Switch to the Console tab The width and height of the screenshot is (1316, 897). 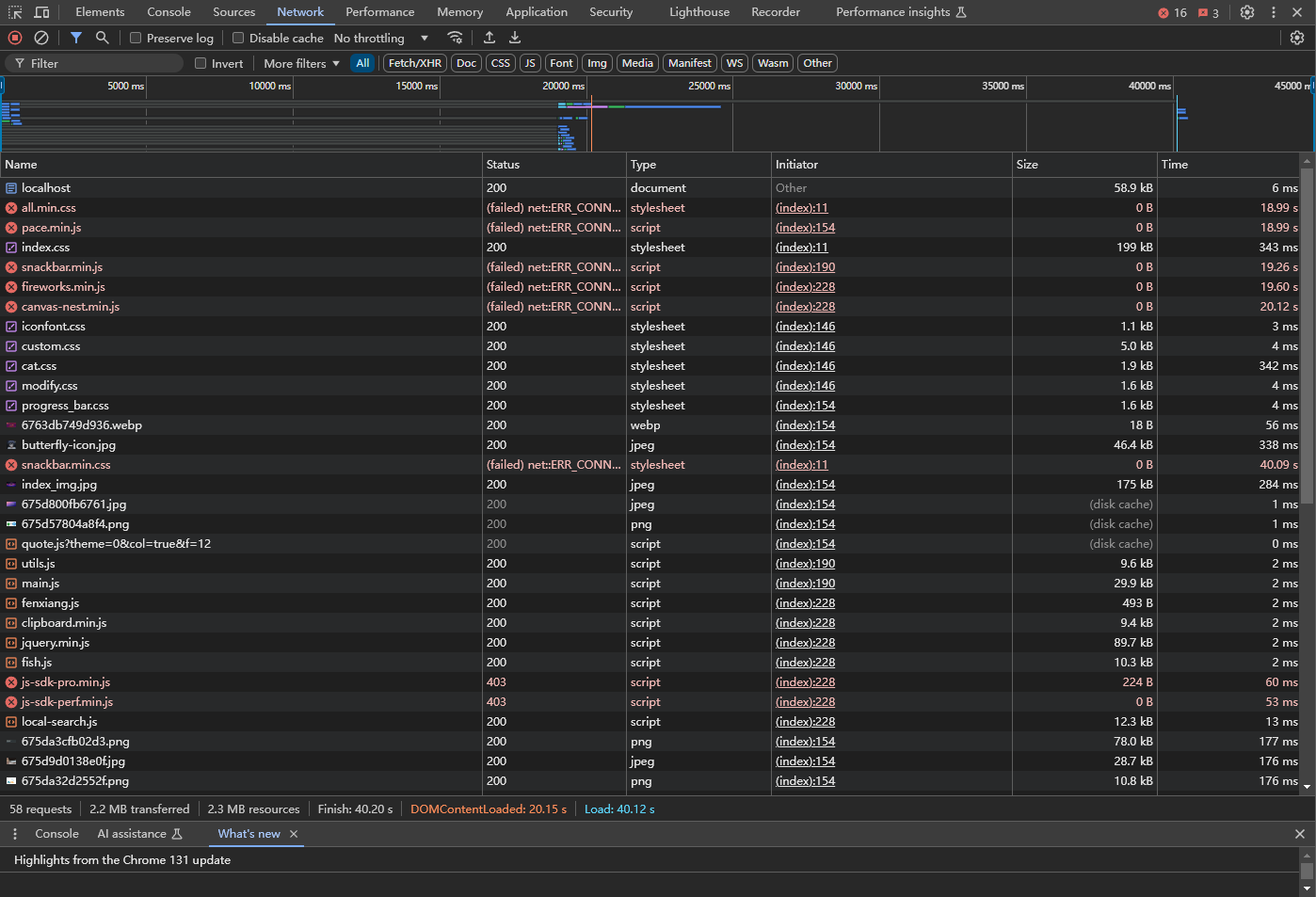point(169,12)
